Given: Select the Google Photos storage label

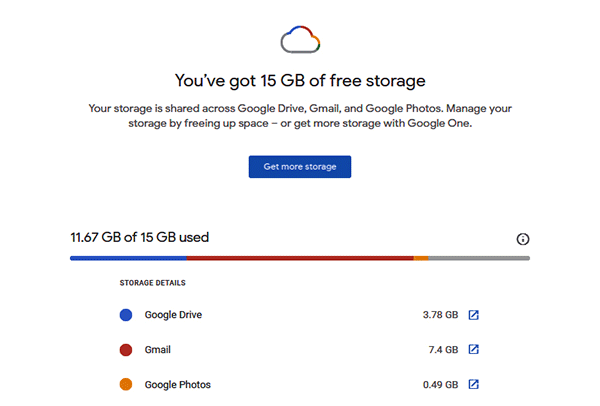Looking at the screenshot, I should [177, 384].
